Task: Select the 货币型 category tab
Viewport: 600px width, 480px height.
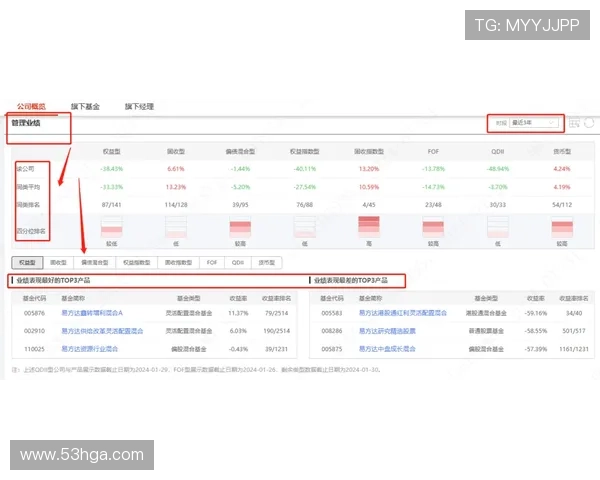Action: (267, 263)
